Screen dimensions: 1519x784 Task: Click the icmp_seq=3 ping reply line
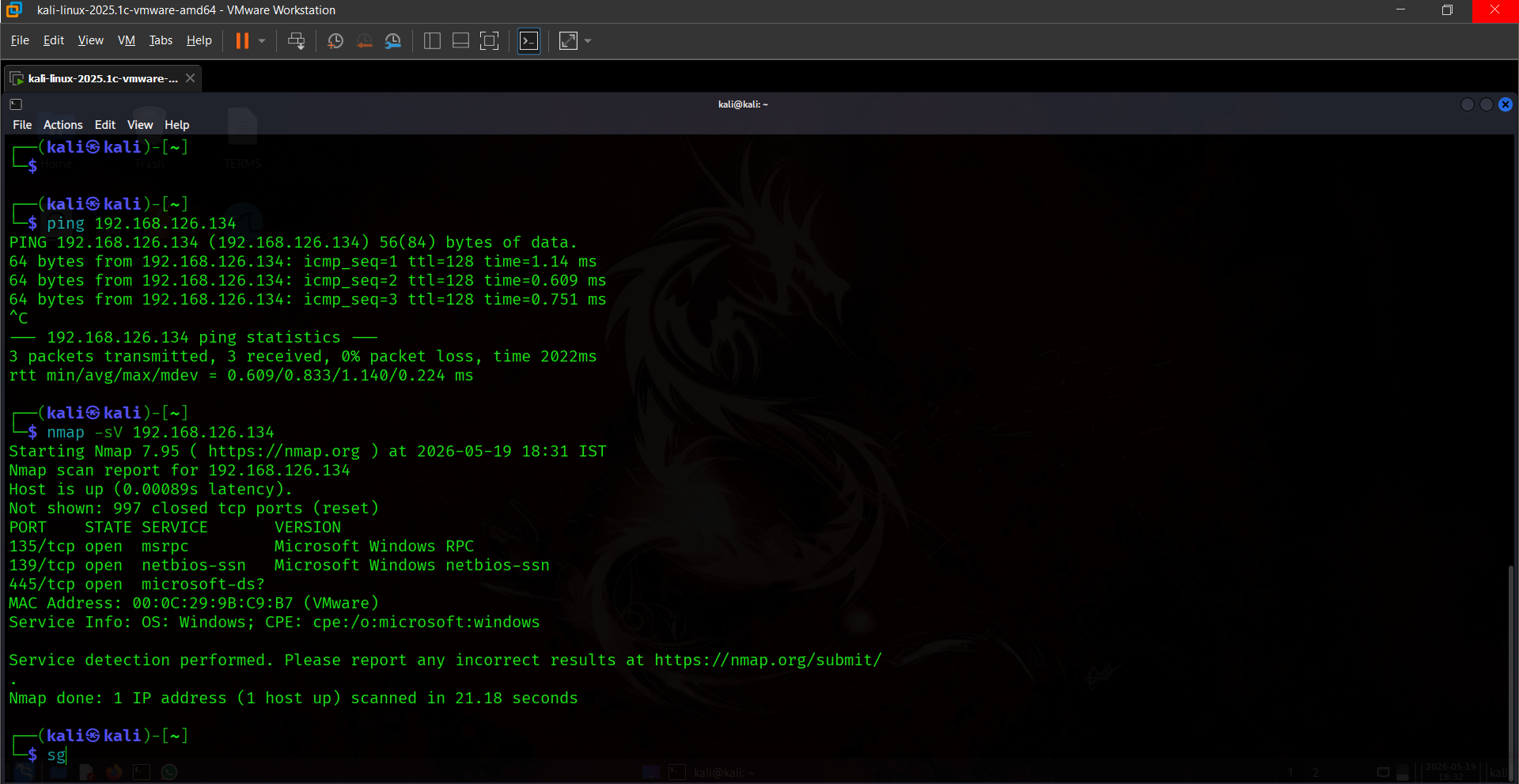(308, 300)
